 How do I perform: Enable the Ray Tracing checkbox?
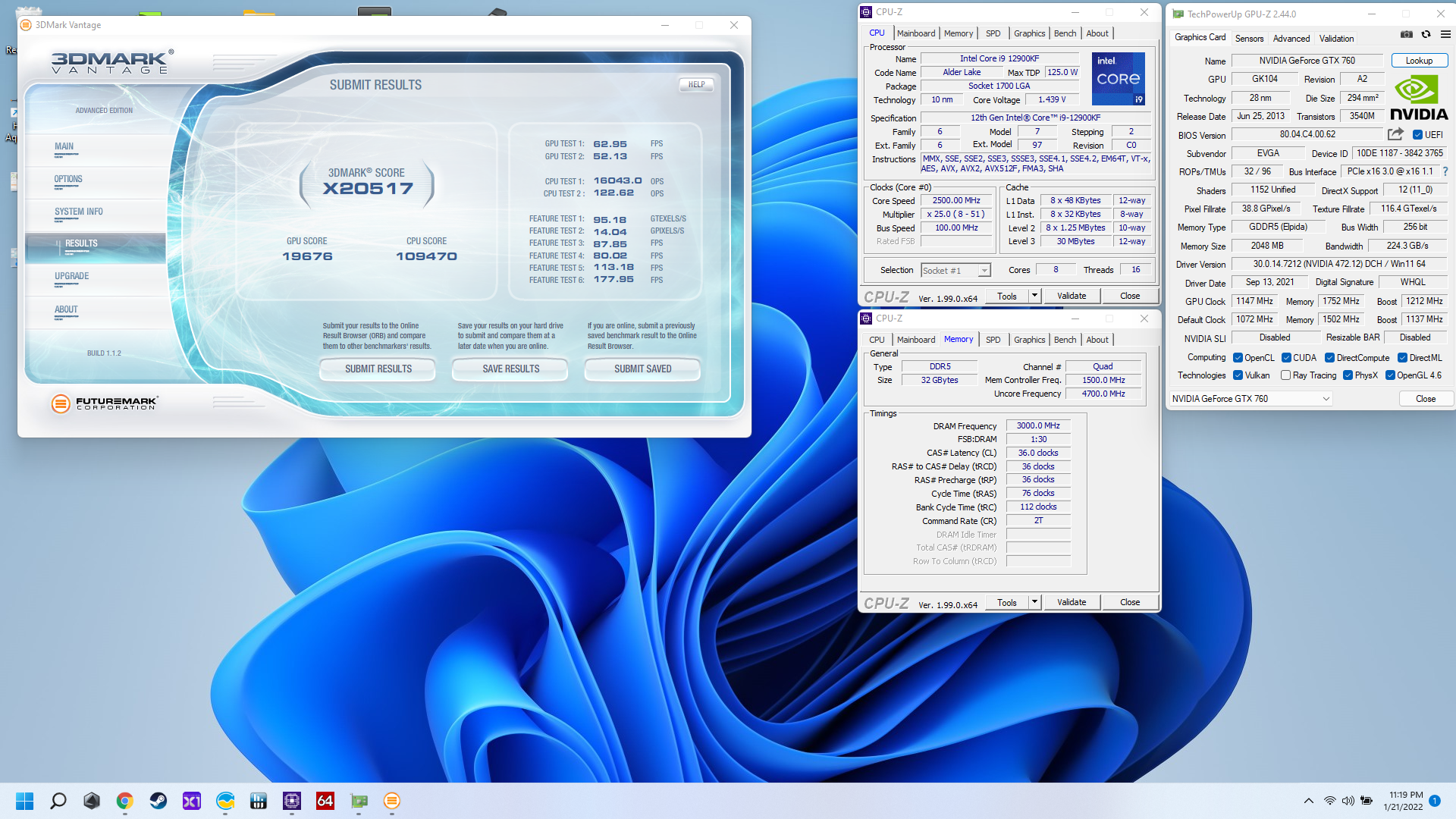pyautogui.click(x=1285, y=375)
